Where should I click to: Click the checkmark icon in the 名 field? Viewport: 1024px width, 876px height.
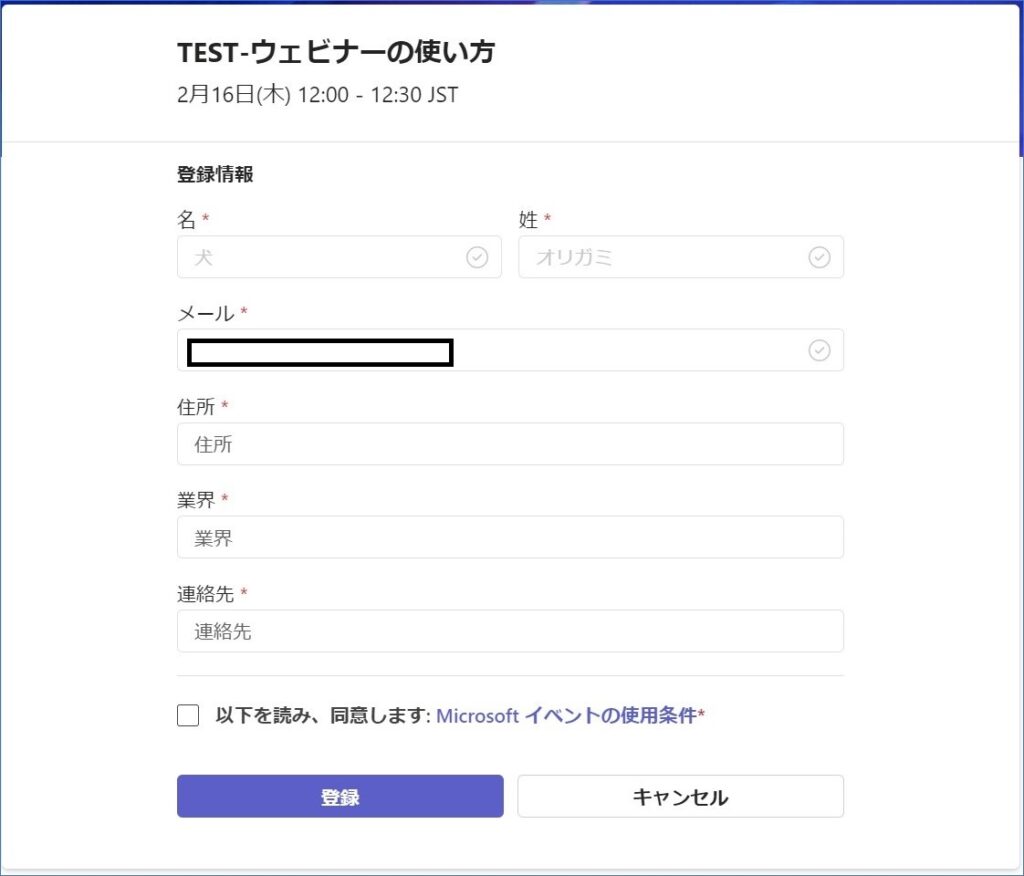point(477,257)
